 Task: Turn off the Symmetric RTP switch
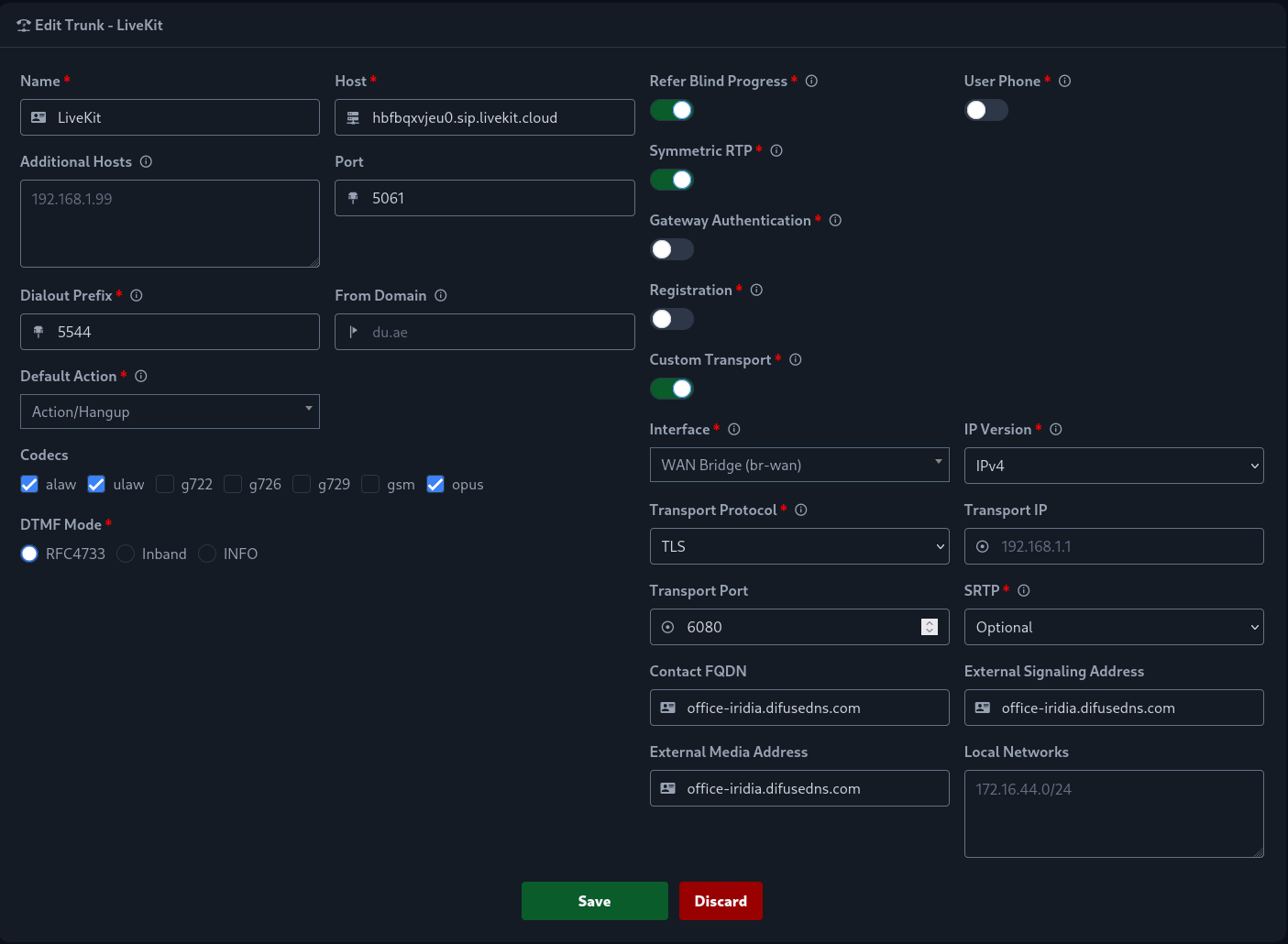pyautogui.click(x=671, y=180)
